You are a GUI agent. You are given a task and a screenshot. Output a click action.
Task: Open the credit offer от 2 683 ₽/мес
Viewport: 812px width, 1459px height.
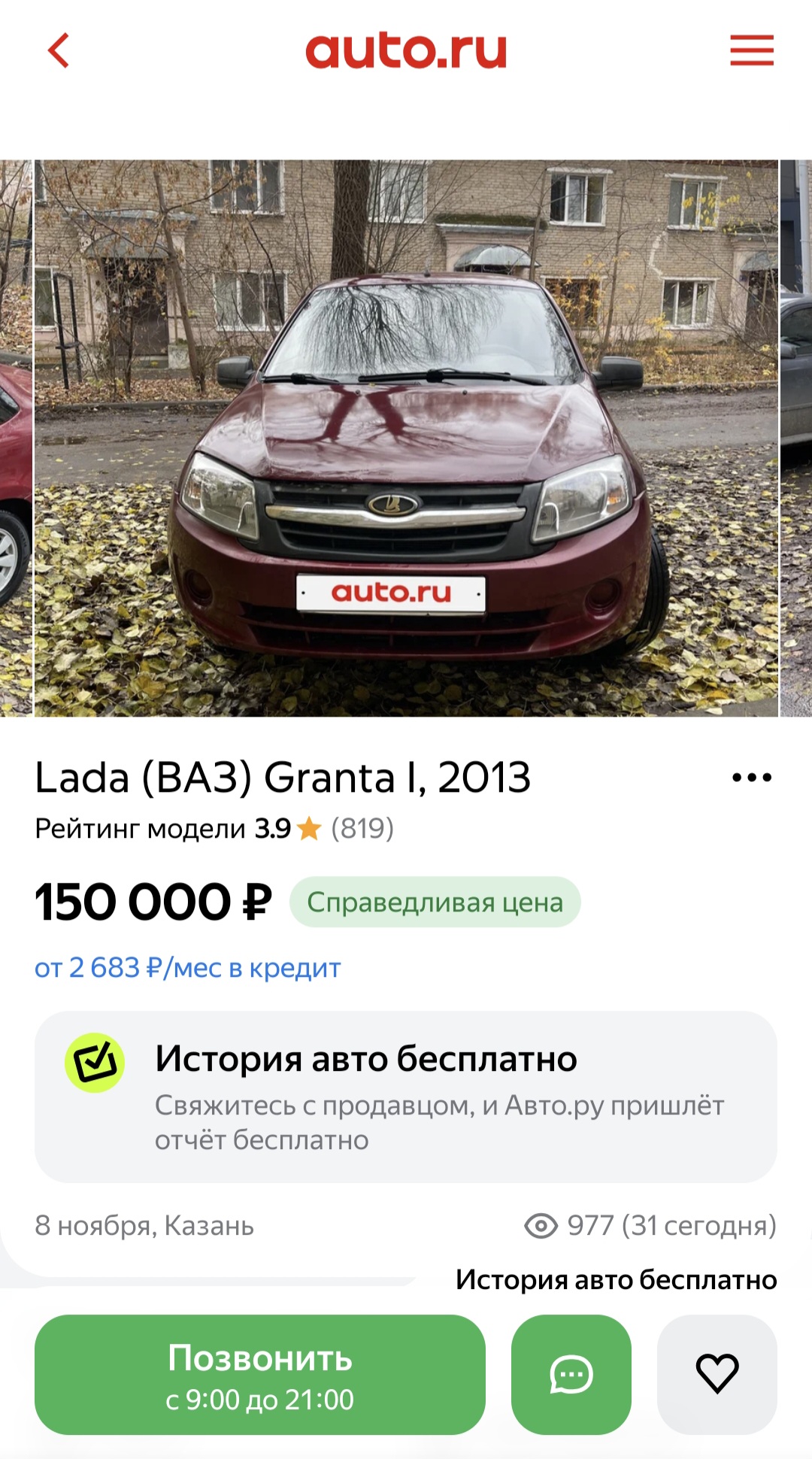pyautogui.click(x=188, y=968)
